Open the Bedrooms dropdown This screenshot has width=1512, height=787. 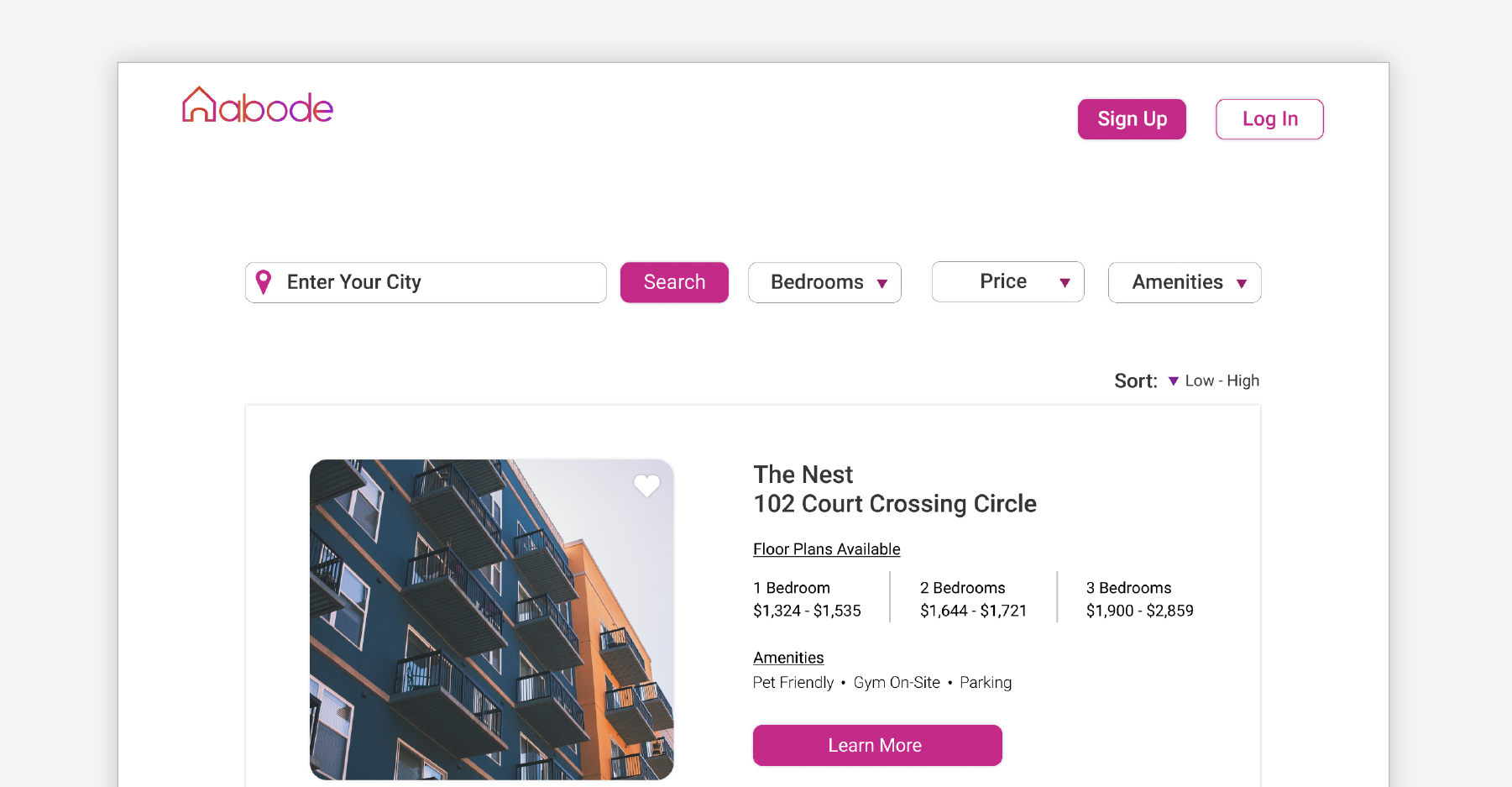click(x=824, y=282)
